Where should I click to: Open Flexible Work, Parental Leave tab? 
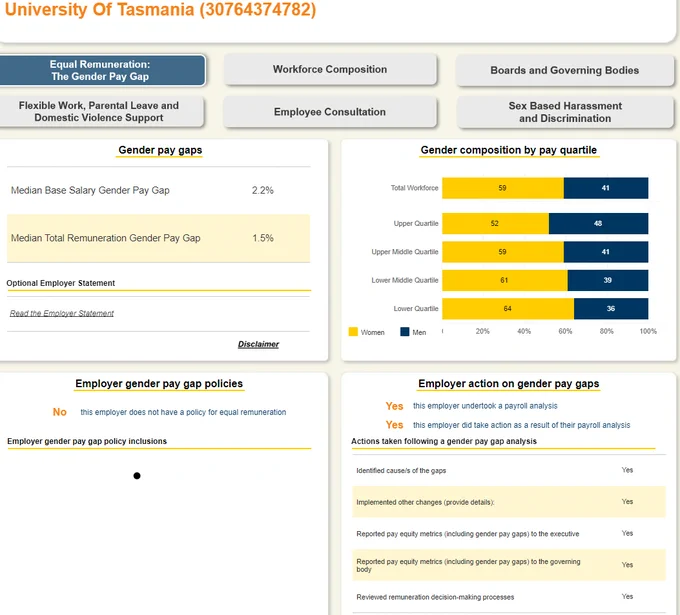100,111
